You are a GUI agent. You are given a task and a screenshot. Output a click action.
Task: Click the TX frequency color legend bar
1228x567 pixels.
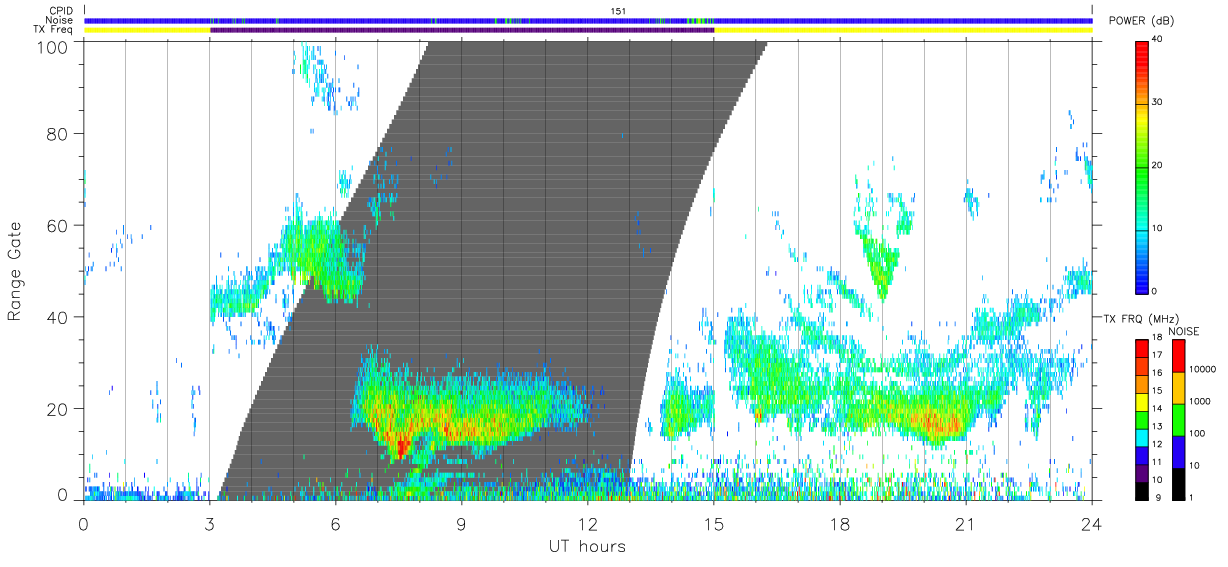click(1142, 419)
